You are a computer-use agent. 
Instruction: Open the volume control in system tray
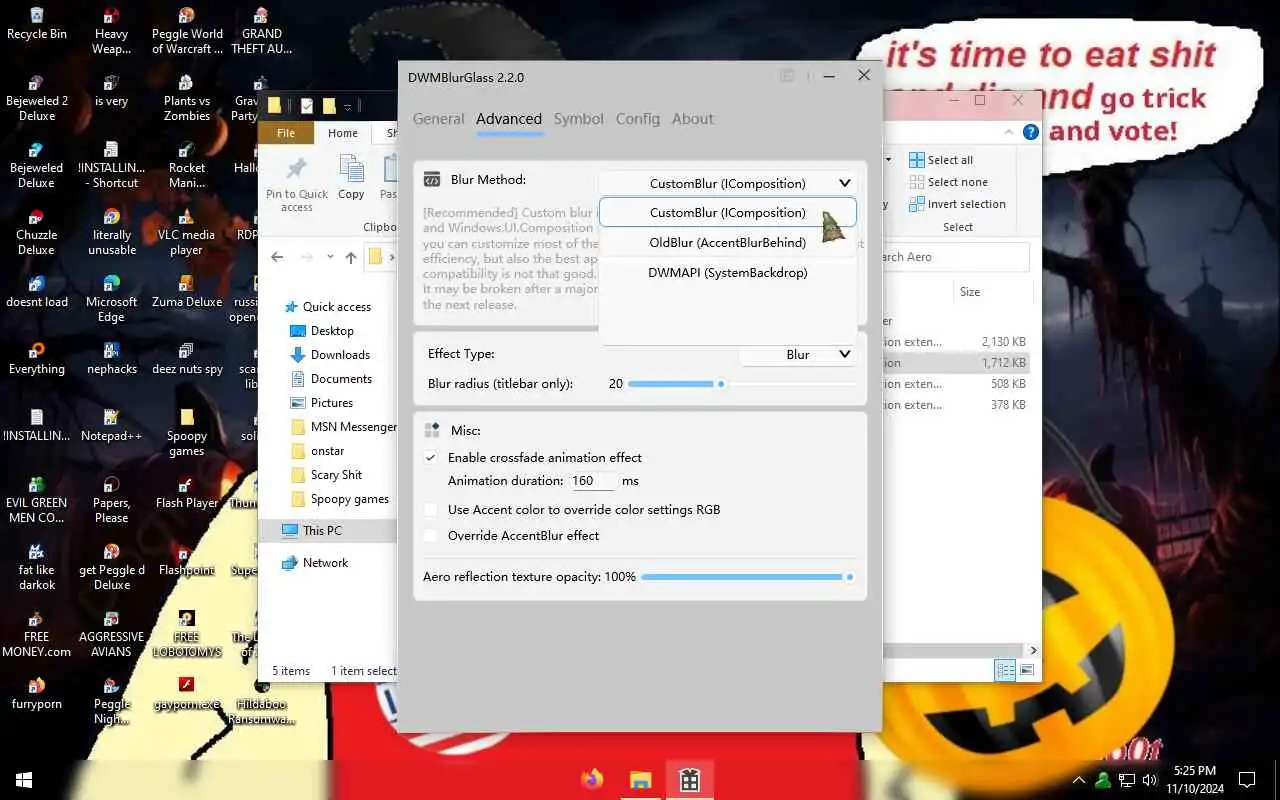1150,780
